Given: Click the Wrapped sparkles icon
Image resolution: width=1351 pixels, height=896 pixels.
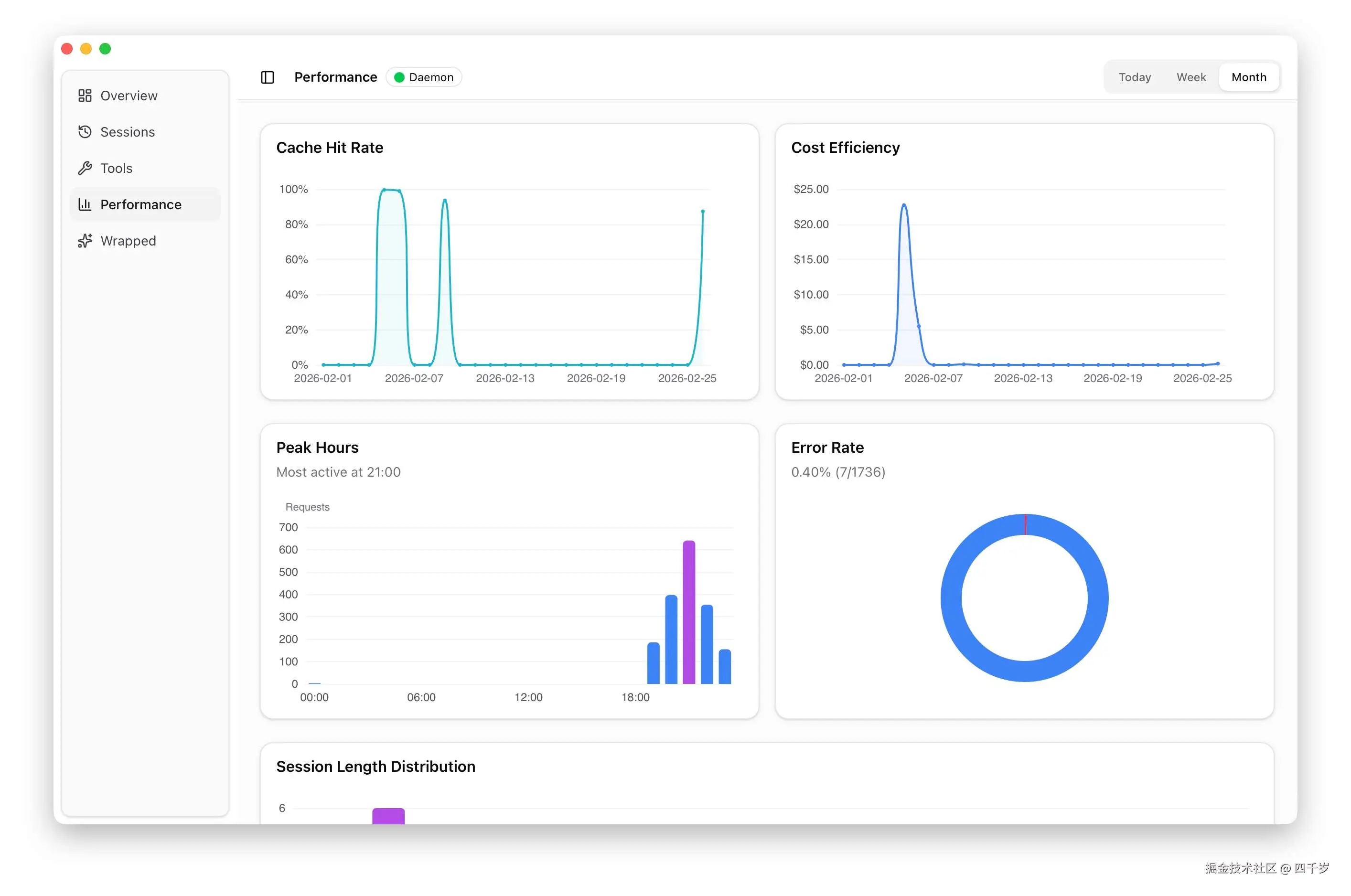Looking at the screenshot, I should click(x=85, y=241).
